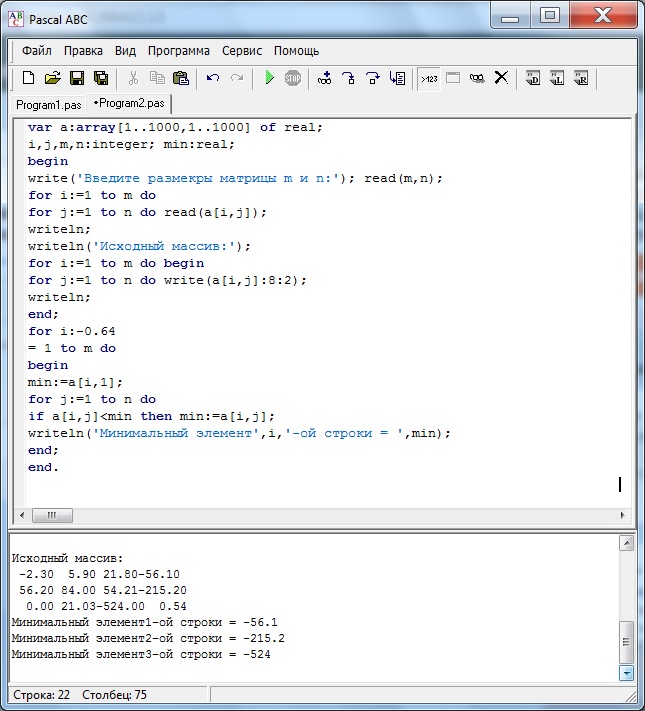Select the Program2.pas tab
This screenshot has height=711, width=645.
(130, 103)
